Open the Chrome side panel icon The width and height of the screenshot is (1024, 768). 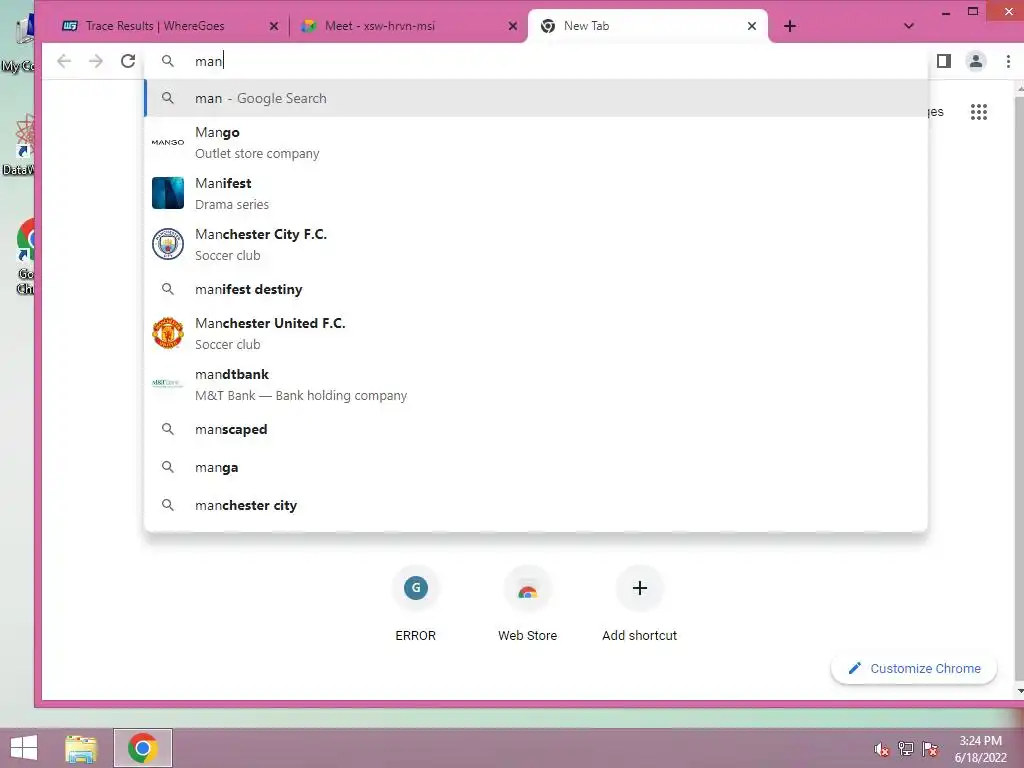[x=944, y=61]
